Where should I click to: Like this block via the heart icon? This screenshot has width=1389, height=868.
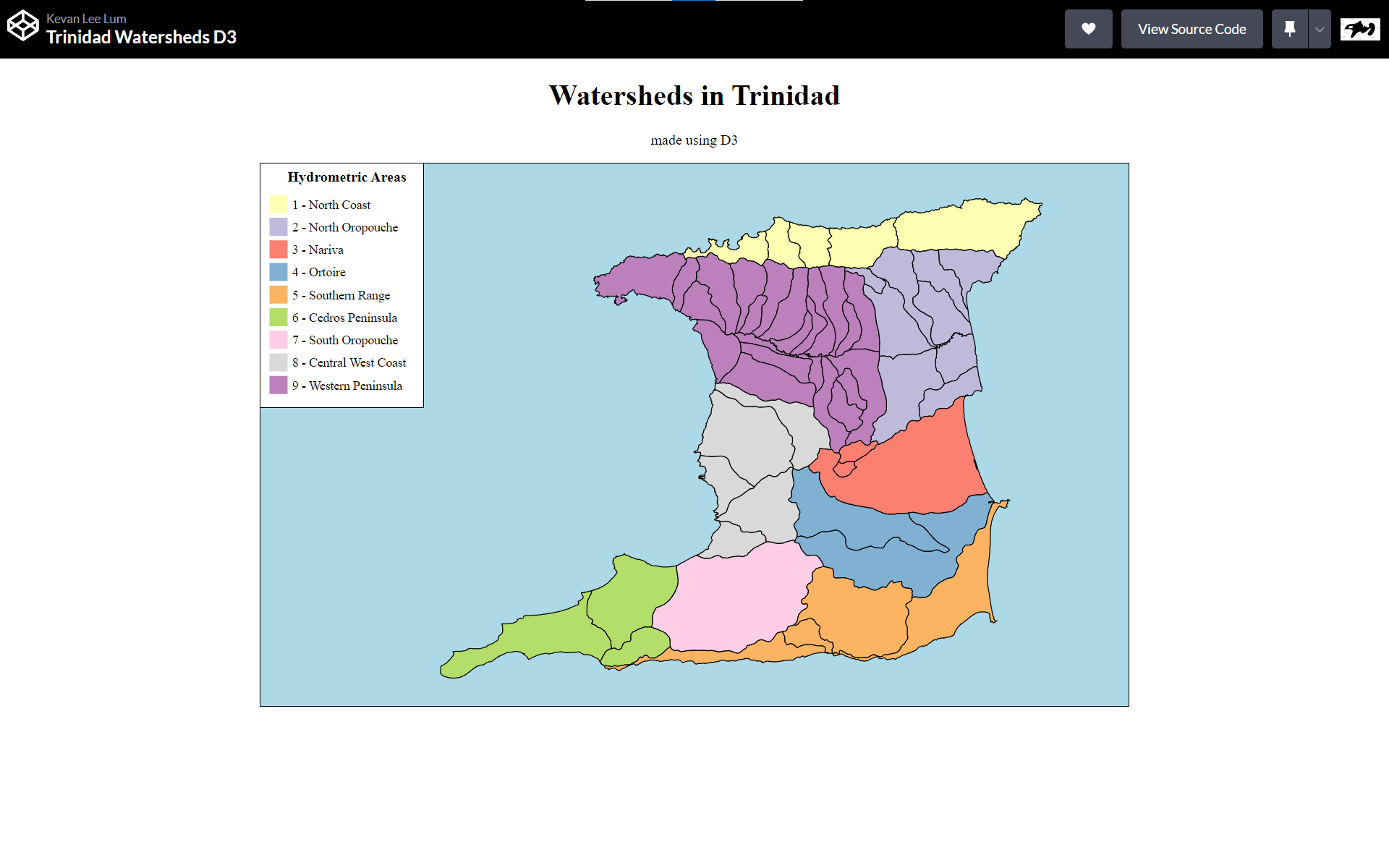(x=1088, y=29)
